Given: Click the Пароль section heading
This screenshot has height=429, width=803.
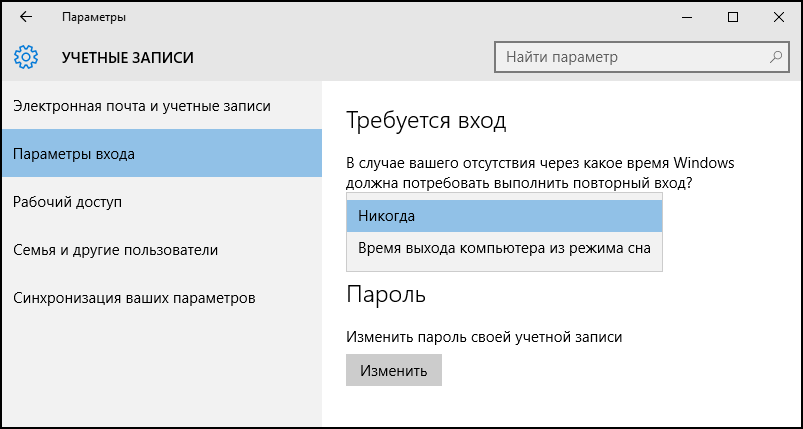Looking at the screenshot, I should (x=386, y=294).
